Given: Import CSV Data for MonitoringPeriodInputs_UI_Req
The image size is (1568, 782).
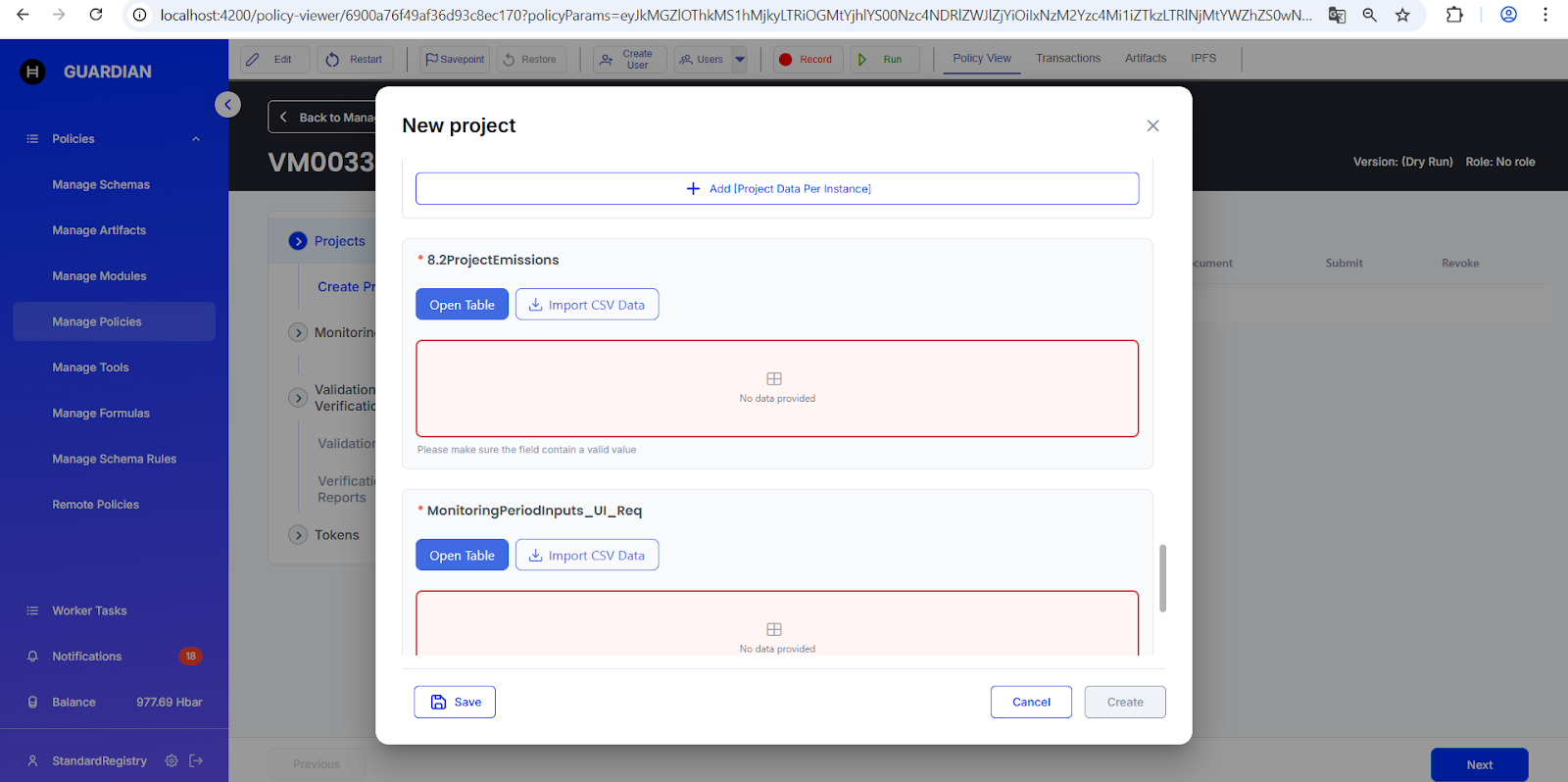Looking at the screenshot, I should coord(587,556).
